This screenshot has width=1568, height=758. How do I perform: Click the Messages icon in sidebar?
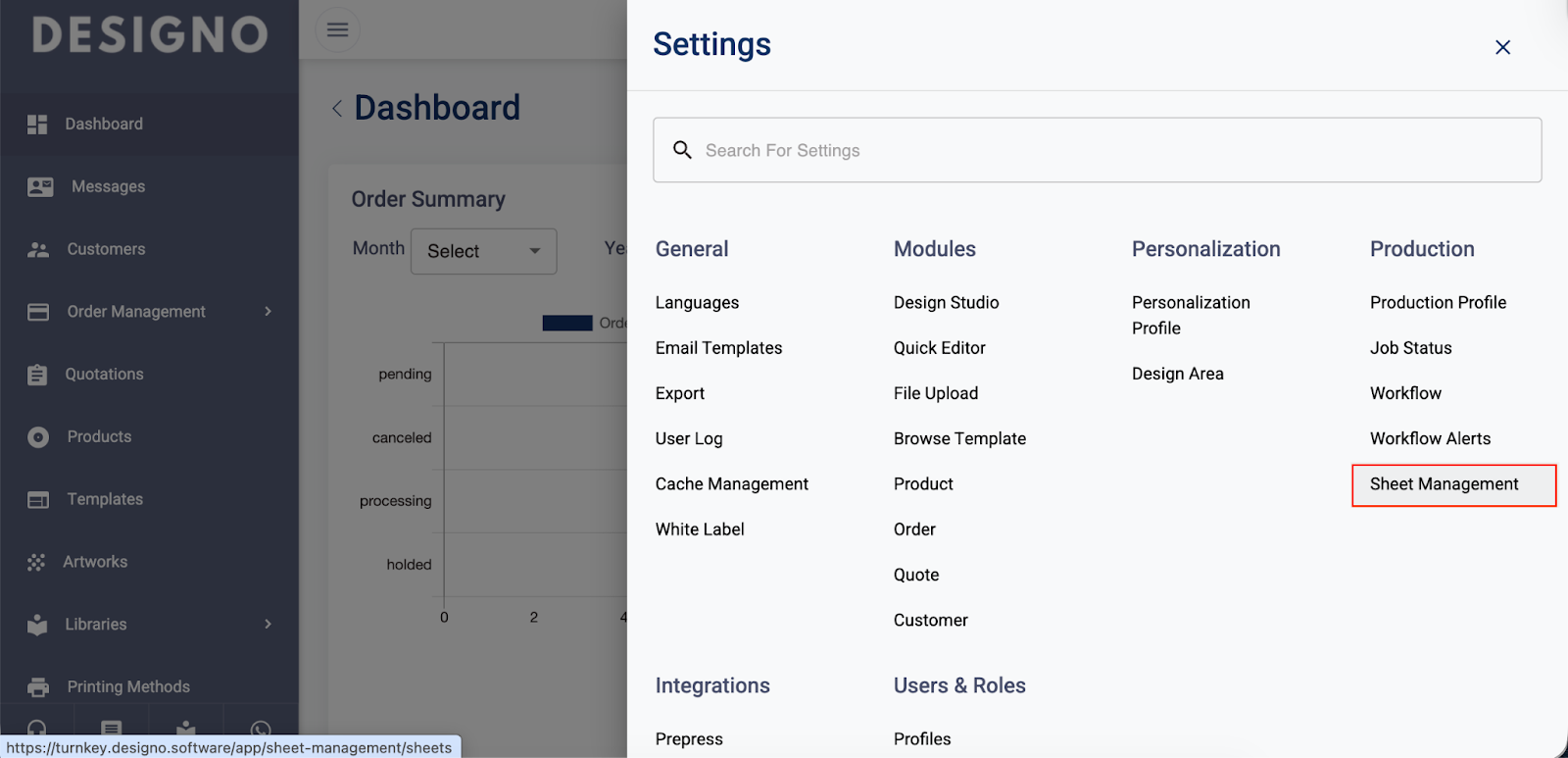40,187
